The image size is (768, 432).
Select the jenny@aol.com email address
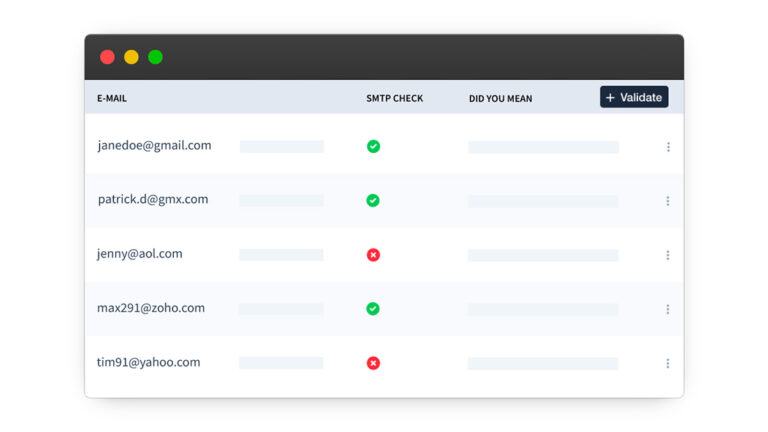[140, 254]
